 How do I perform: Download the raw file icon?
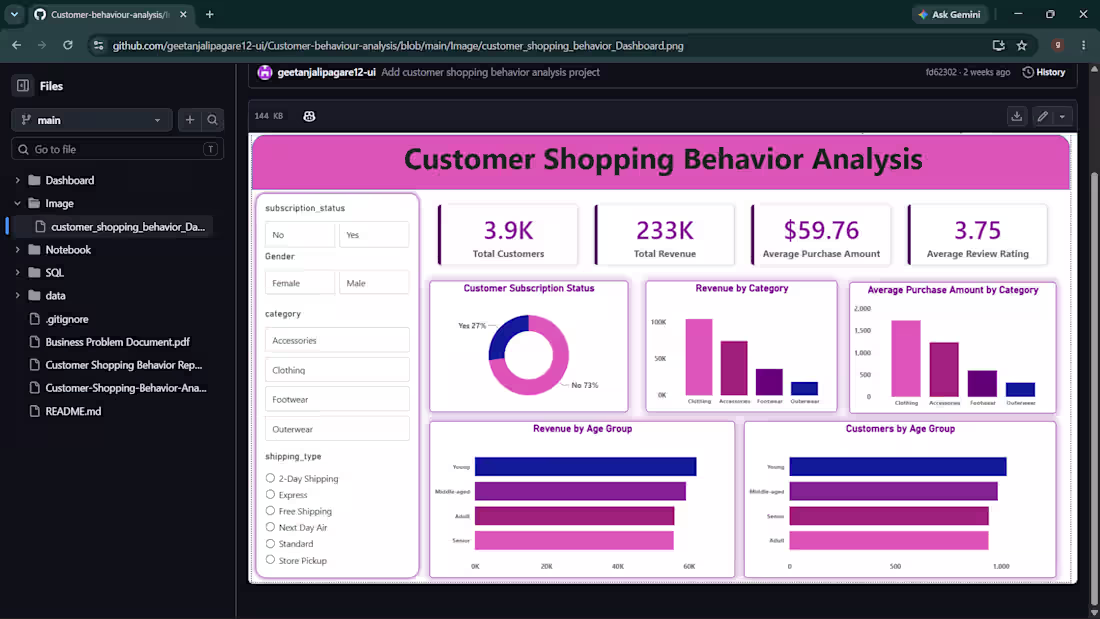tap(1017, 117)
